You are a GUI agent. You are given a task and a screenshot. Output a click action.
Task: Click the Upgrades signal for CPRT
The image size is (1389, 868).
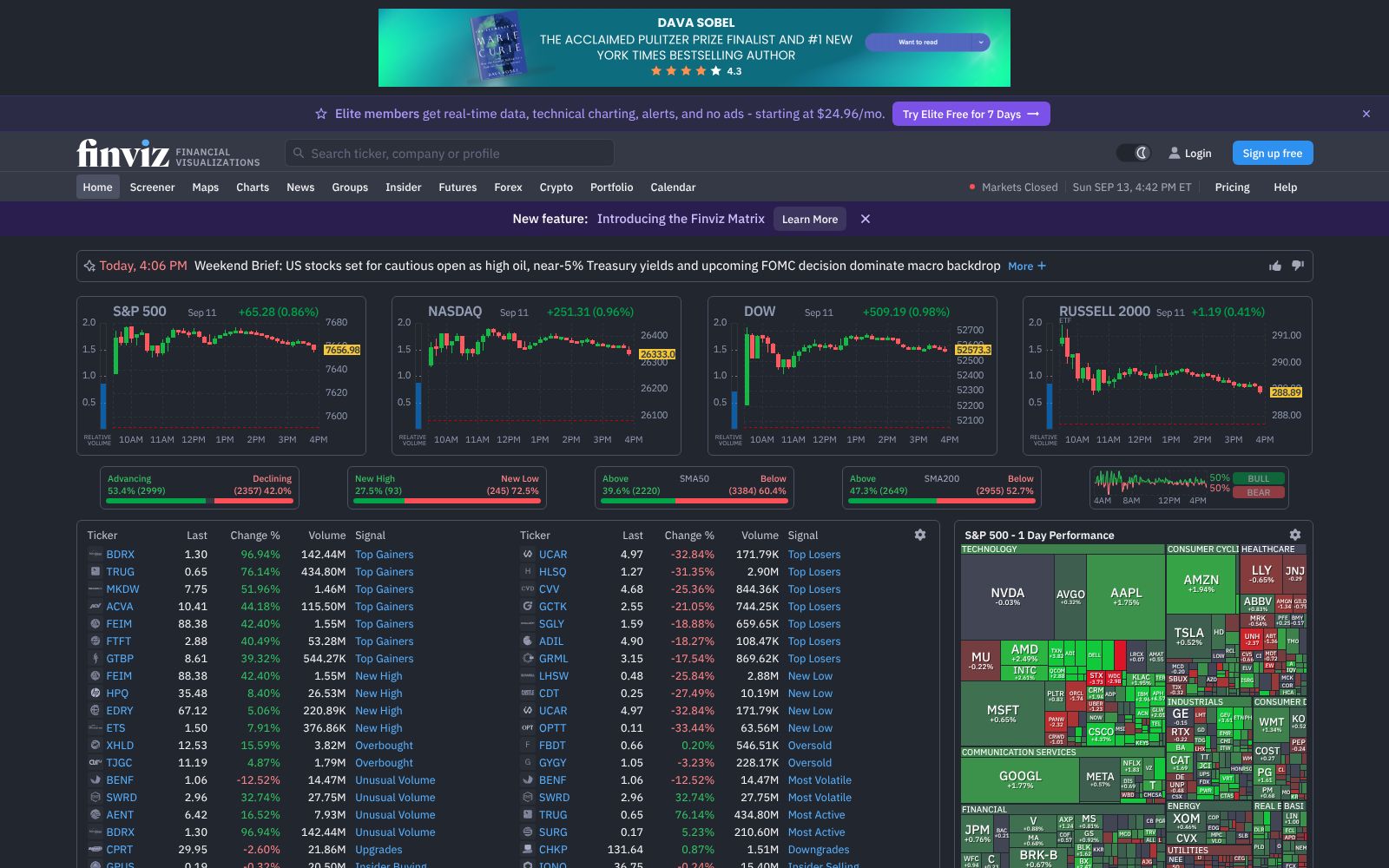click(x=379, y=849)
